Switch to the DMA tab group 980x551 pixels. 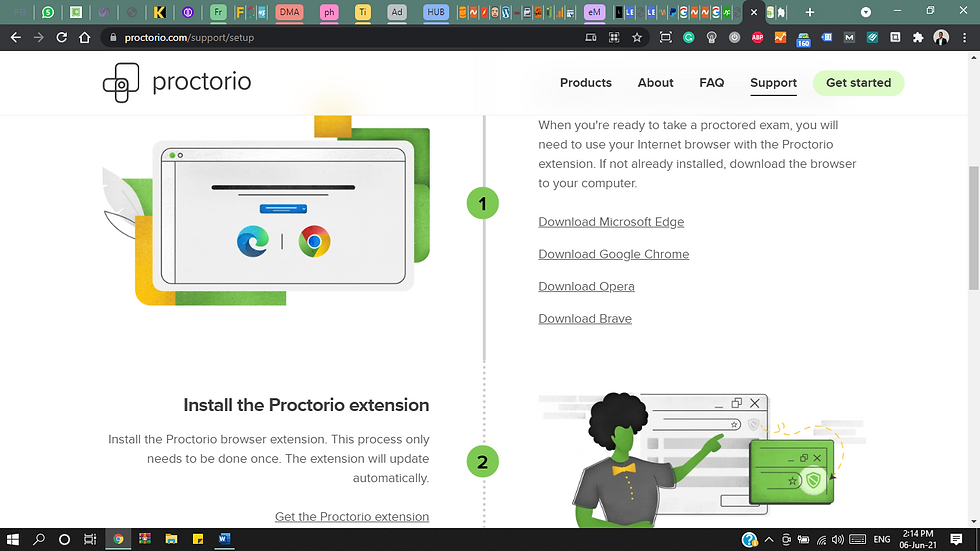[289, 12]
